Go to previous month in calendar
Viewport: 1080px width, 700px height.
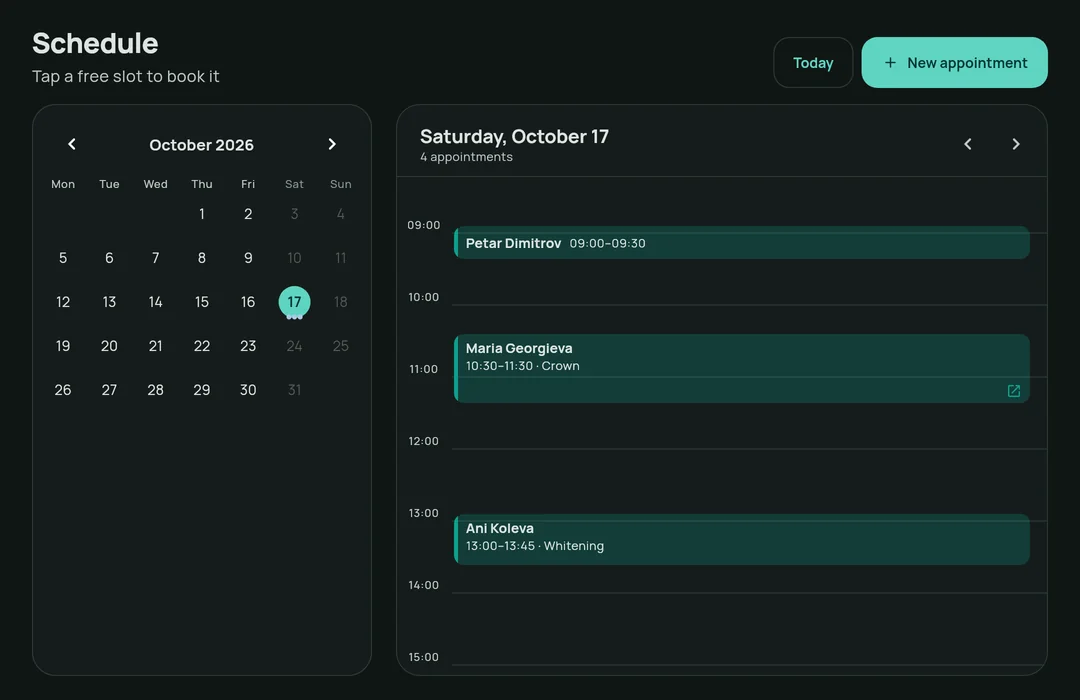72,144
